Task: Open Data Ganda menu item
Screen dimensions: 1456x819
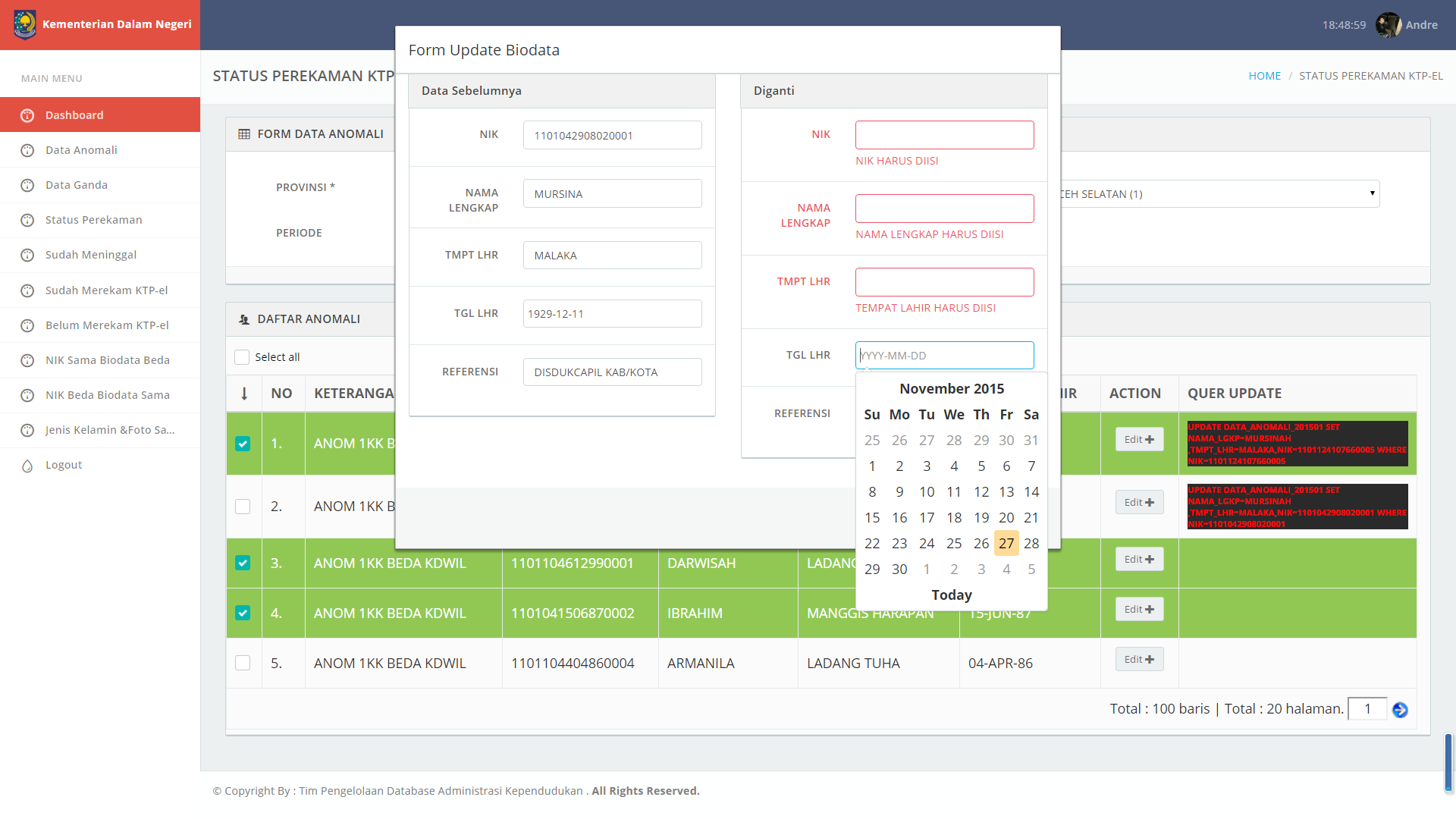Action: (x=77, y=185)
